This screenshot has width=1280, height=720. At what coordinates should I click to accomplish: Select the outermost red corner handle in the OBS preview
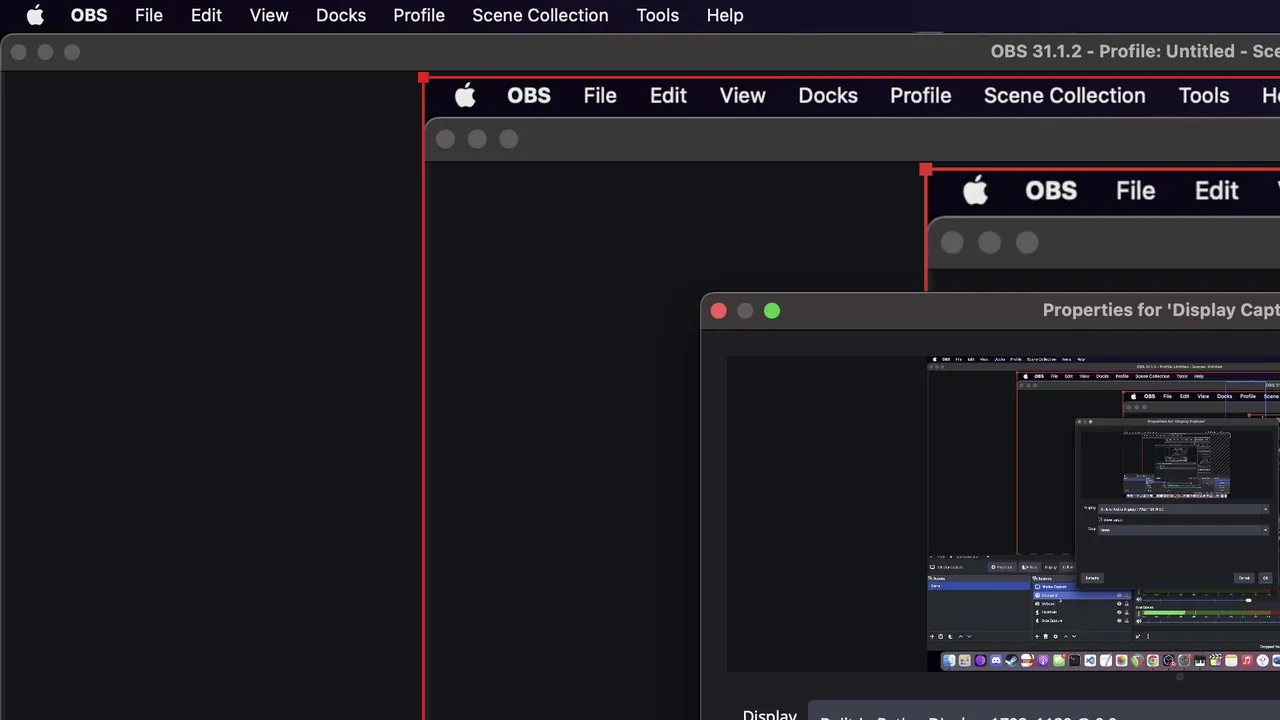[x=424, y=77]
